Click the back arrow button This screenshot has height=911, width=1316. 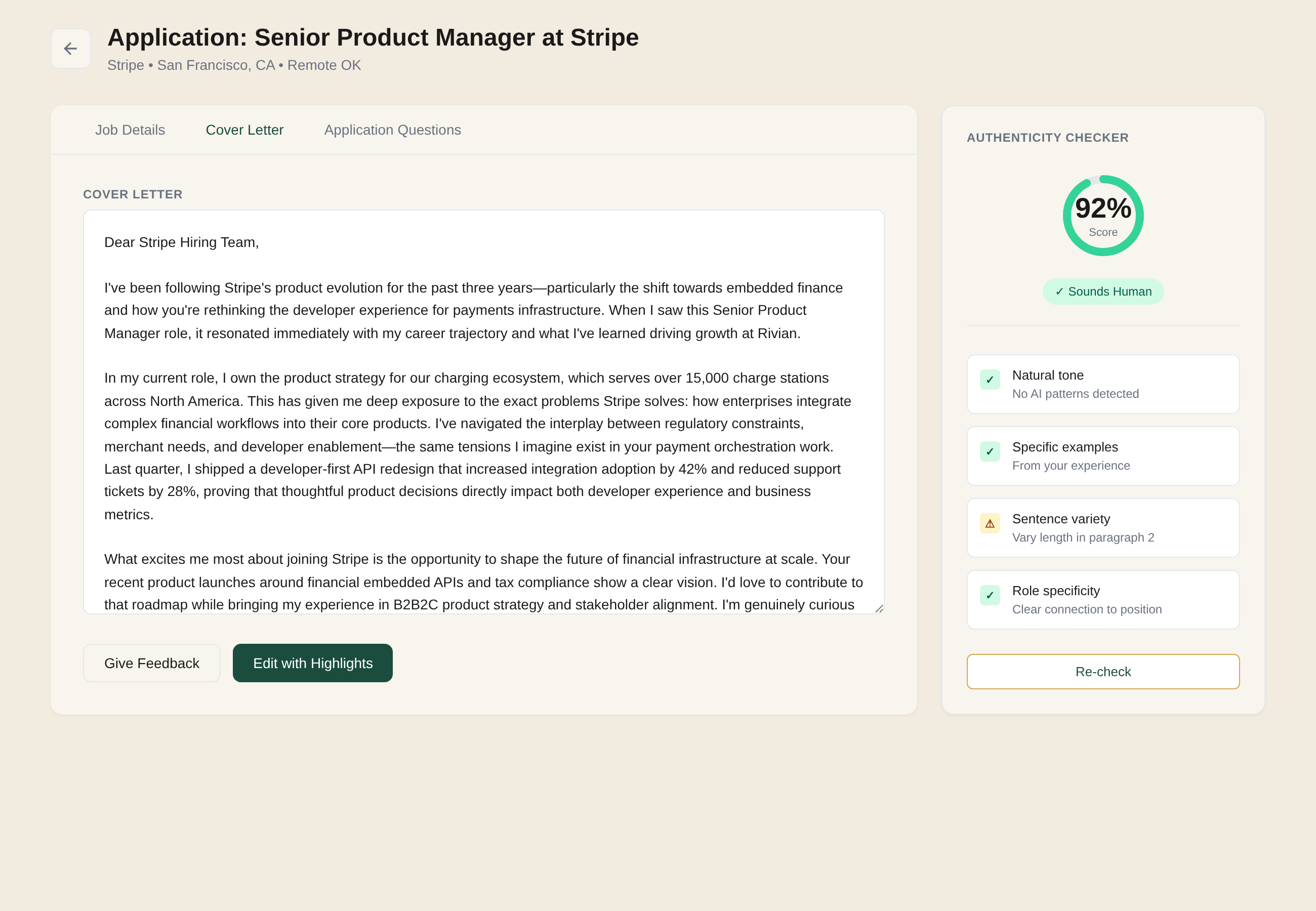[70, 49]
